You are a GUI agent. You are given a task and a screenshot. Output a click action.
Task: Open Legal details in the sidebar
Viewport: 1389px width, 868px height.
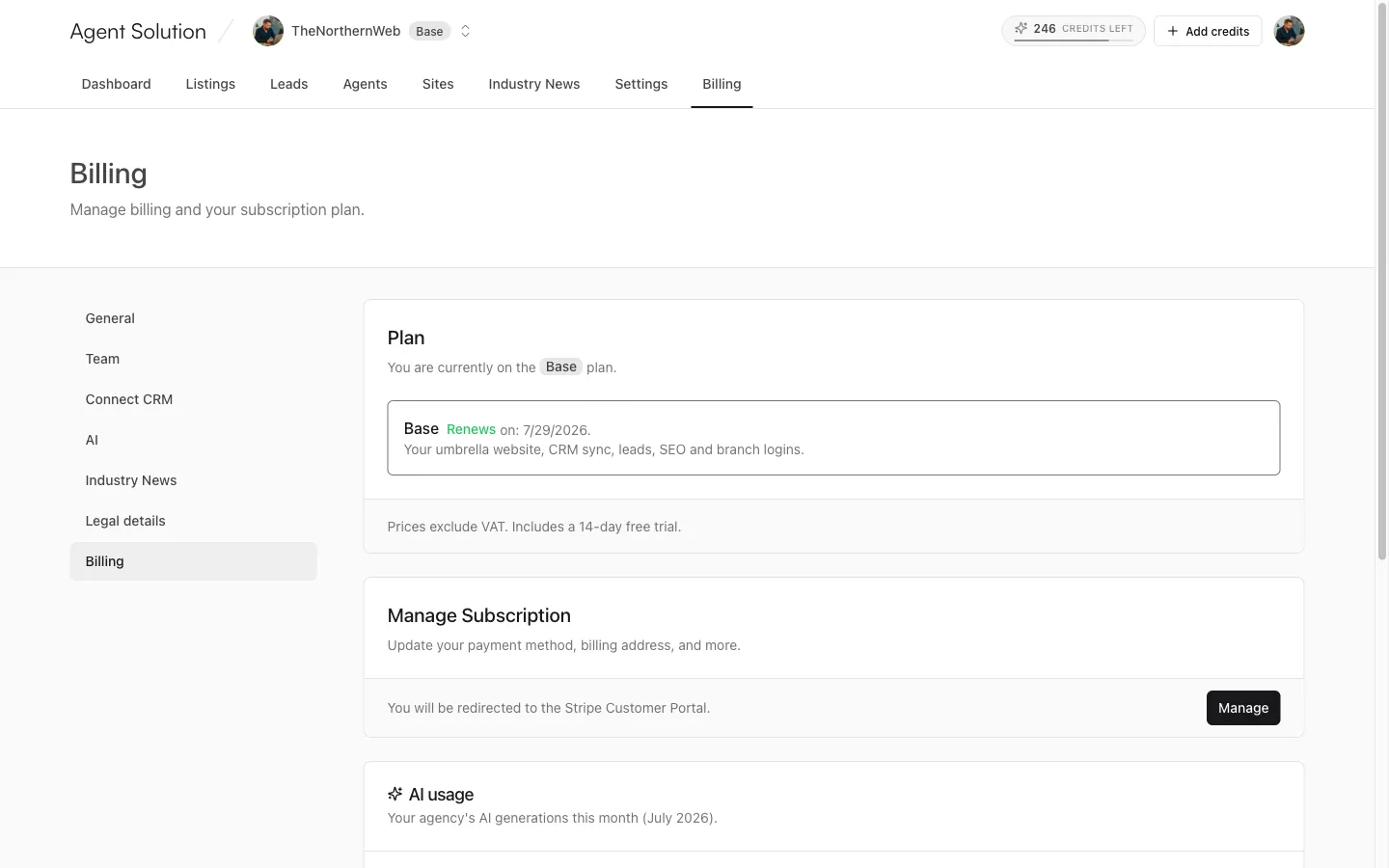(x=193, y=521)
